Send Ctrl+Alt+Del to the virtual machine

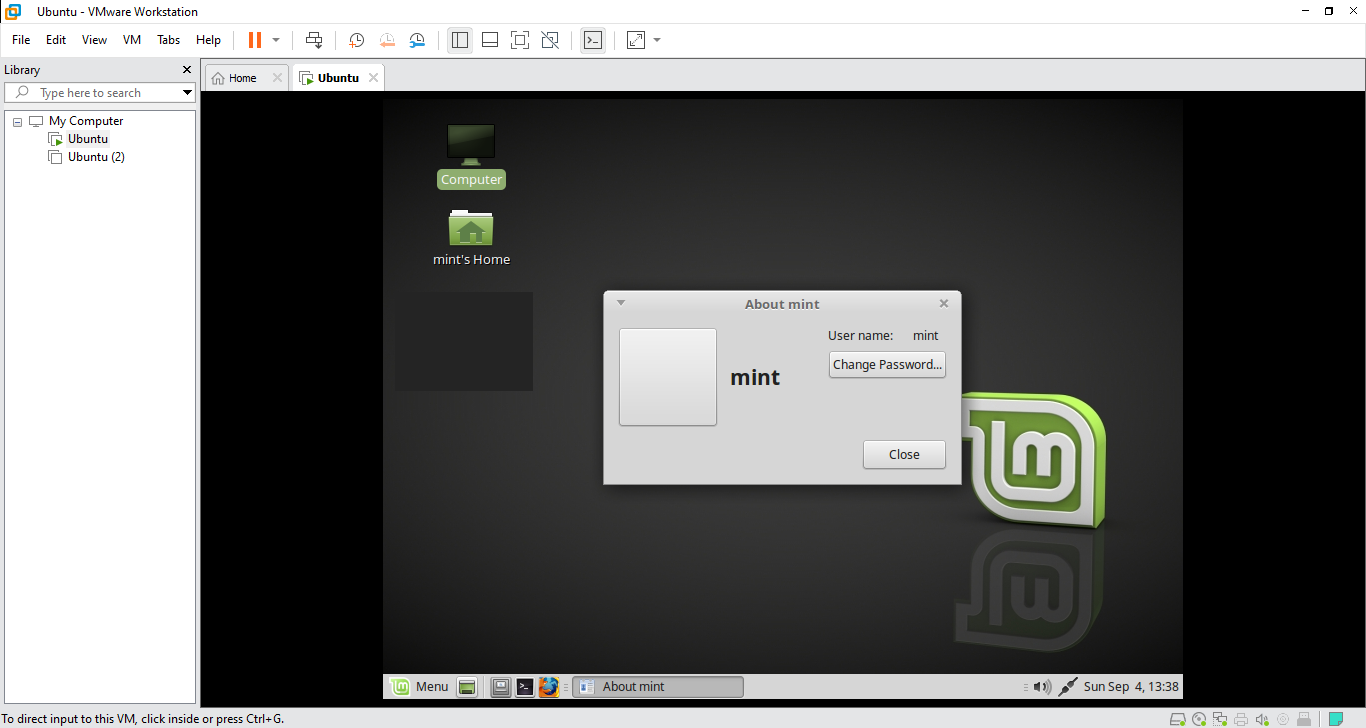pos(314,40)
